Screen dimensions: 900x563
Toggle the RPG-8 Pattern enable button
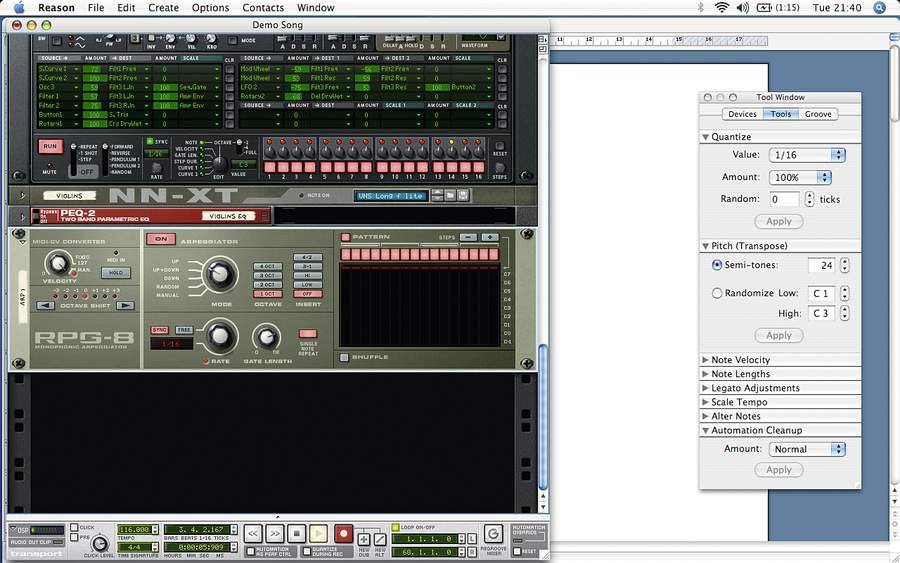(345, 237)
